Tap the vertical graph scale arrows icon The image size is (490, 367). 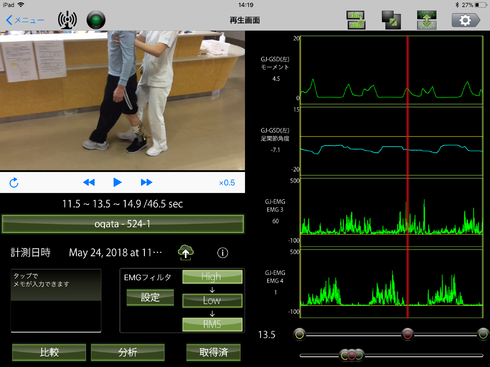pos(427,20)
